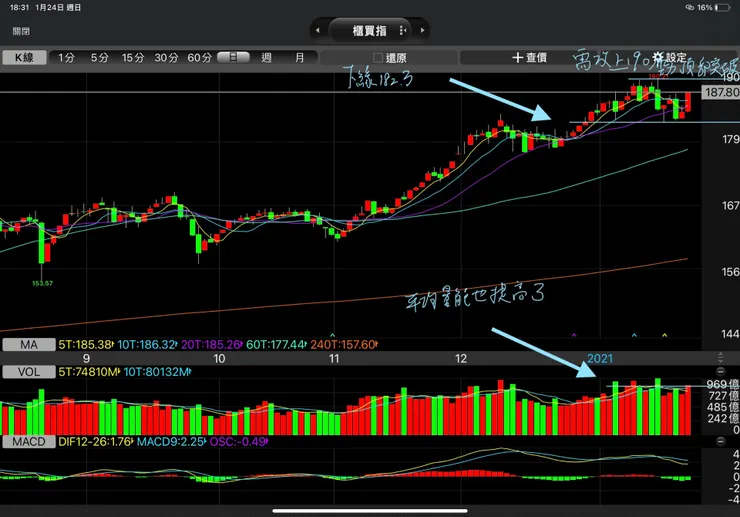Switch to the 30分 timeframe
Screen dimensions: 740x517
166,58
